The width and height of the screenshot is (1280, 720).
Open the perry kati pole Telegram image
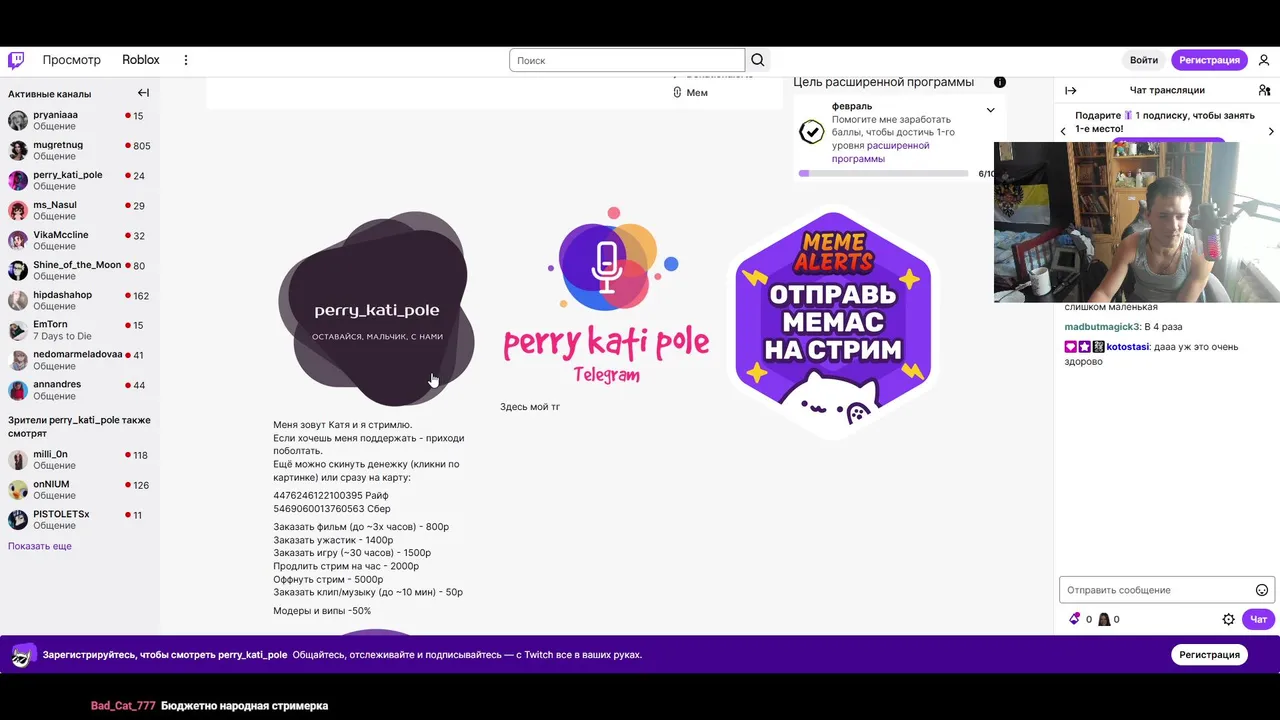(x=606, y=297)
